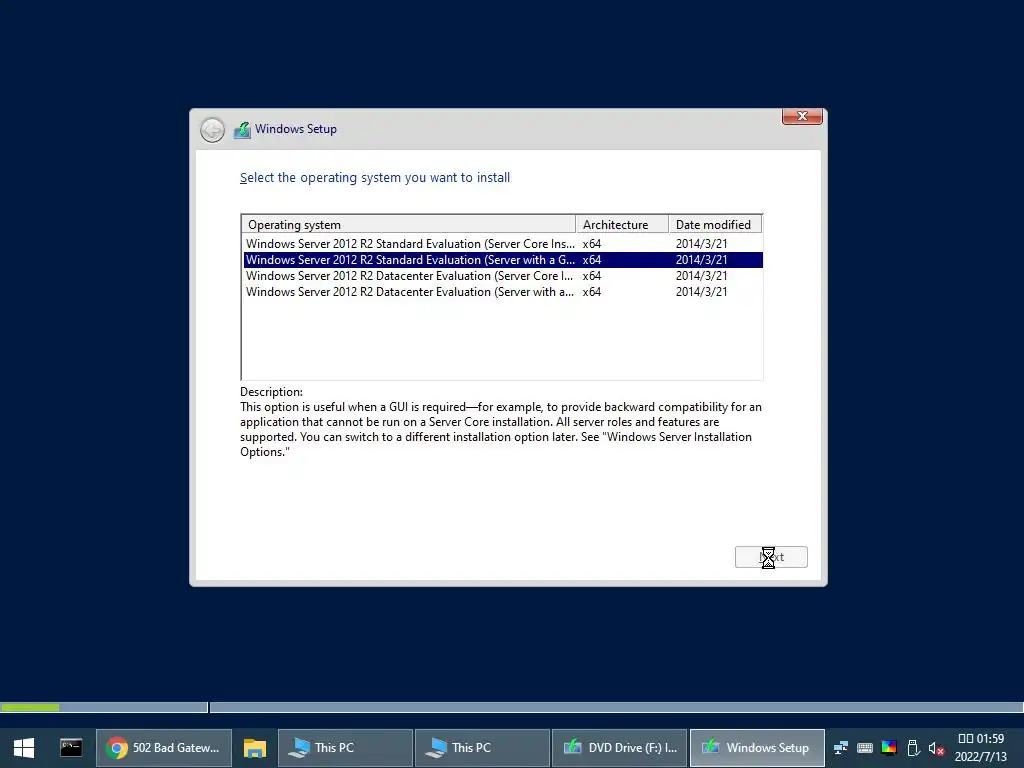The image size is (1024, 768).
Task: Select Datacenter Evaluation Server with a GUI row
Action: click(502, 292)
